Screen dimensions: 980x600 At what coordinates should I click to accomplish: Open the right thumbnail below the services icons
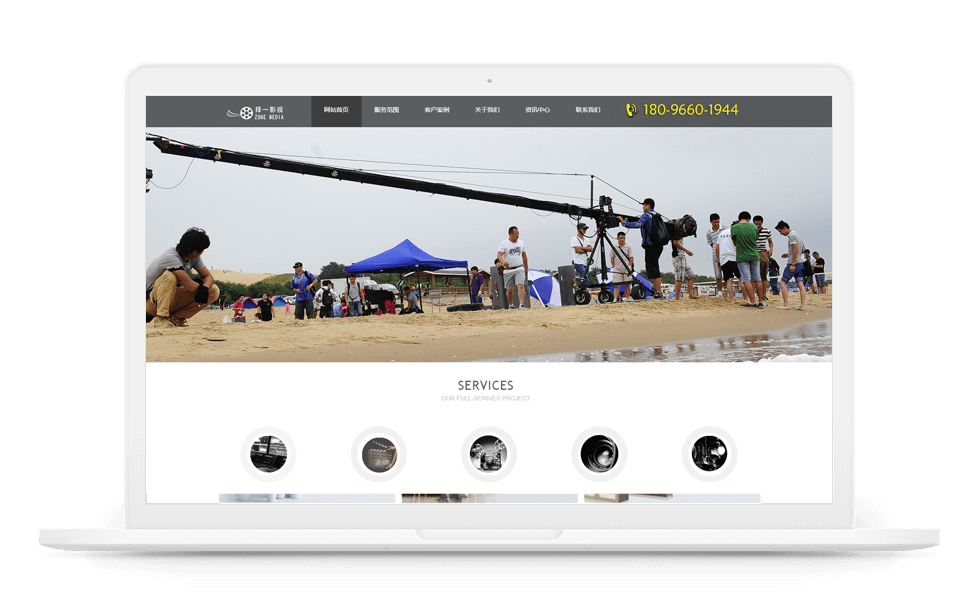click(x=672, y=497)
